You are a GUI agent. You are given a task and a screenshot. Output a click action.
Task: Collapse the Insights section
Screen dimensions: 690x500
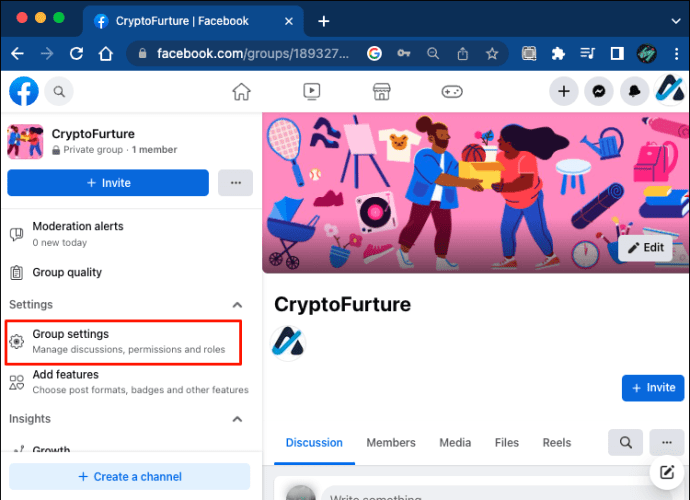click(x=237, y=419)
